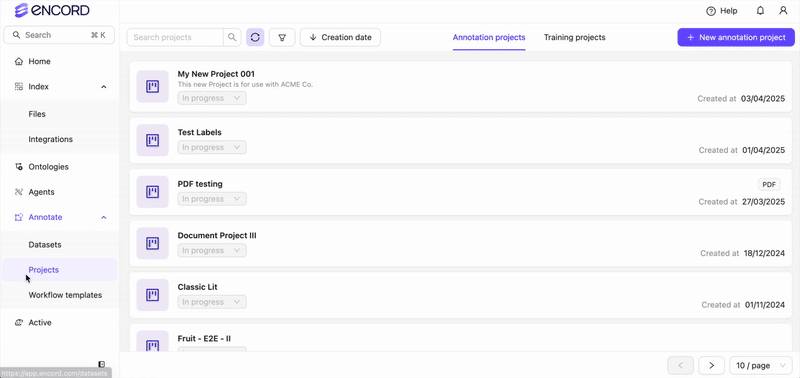Click the PDF tag on PDF testing
This screenshot has width=800, height=378.
769,185
